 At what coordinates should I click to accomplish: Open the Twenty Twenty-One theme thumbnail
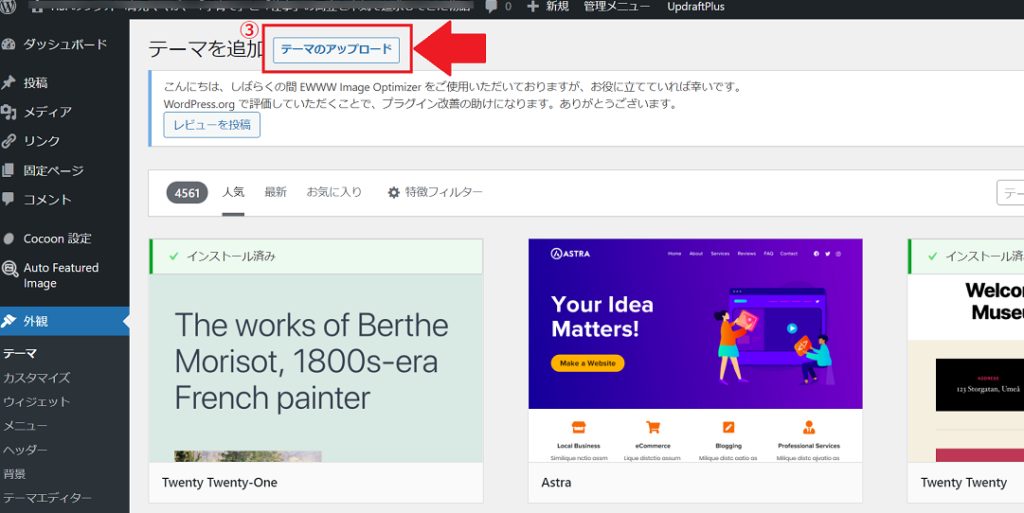pos(316,368)
